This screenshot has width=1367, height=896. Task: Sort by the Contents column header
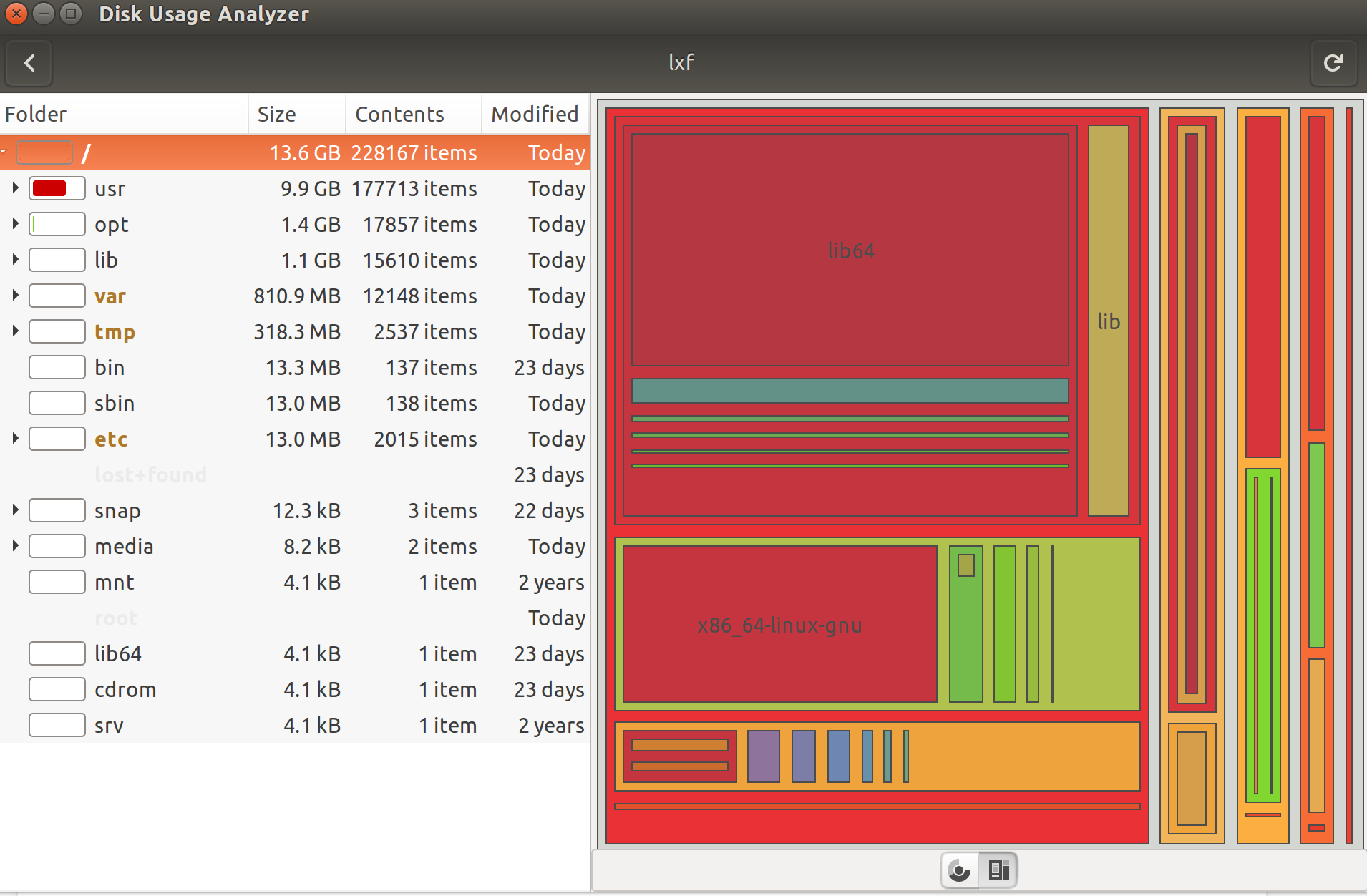(x=414, y=114)
